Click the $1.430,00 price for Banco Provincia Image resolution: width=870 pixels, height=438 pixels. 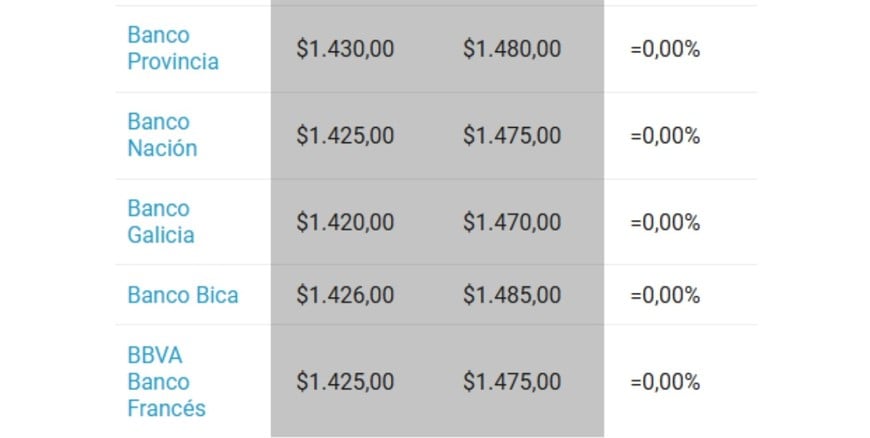point(345,48)
